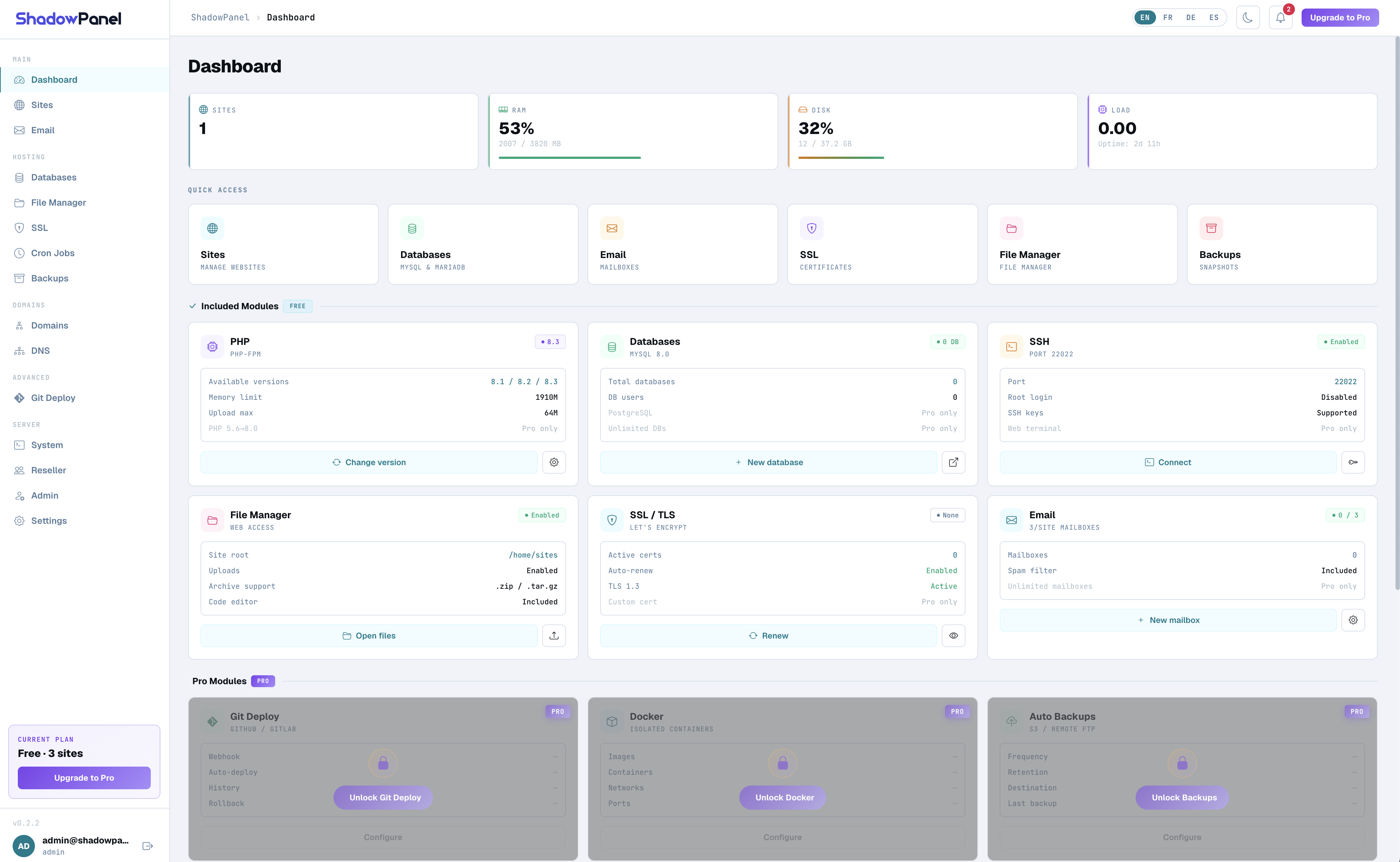
Task: Click the Email module envelope icon
Action: click(x=1011, y=520)
